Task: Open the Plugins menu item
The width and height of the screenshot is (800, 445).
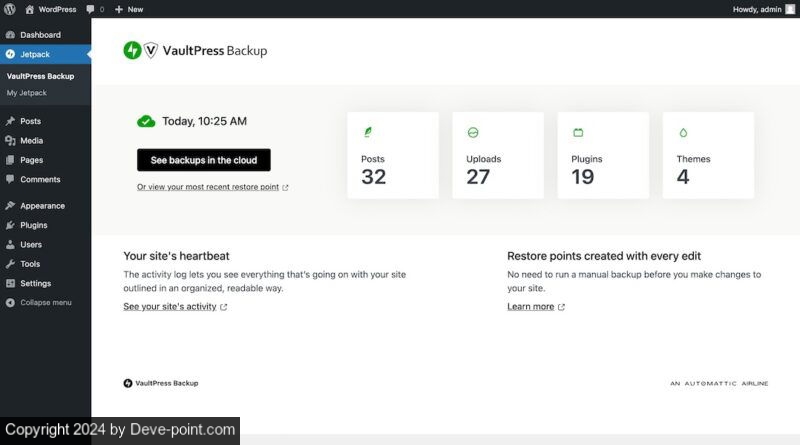Action: pos(34,225)
